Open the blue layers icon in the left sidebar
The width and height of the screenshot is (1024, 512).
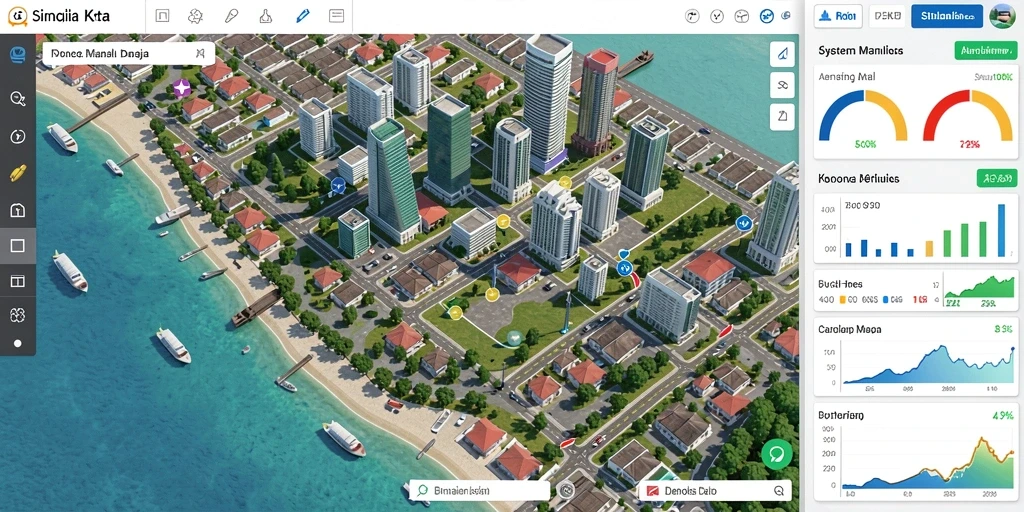coord(18,56)
